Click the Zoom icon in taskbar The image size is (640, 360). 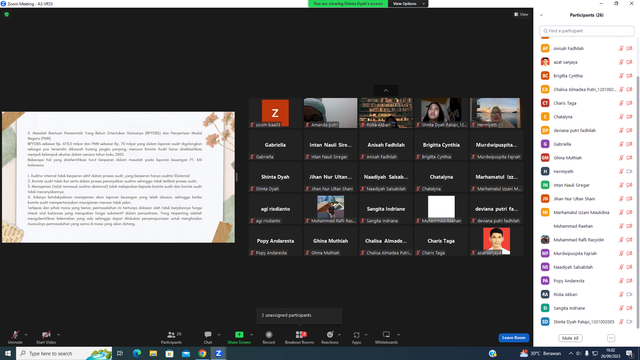[x=218, y=353]
